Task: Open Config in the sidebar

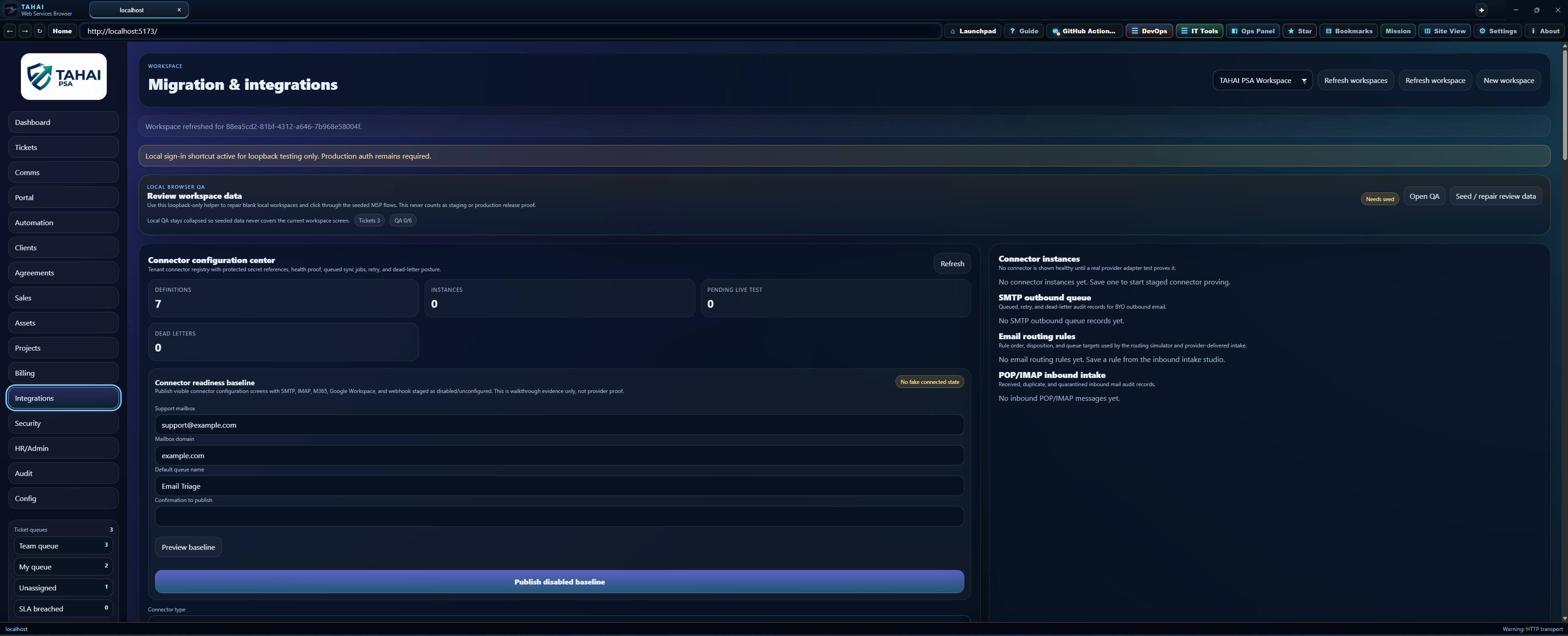Action: (x=63, y=498)
